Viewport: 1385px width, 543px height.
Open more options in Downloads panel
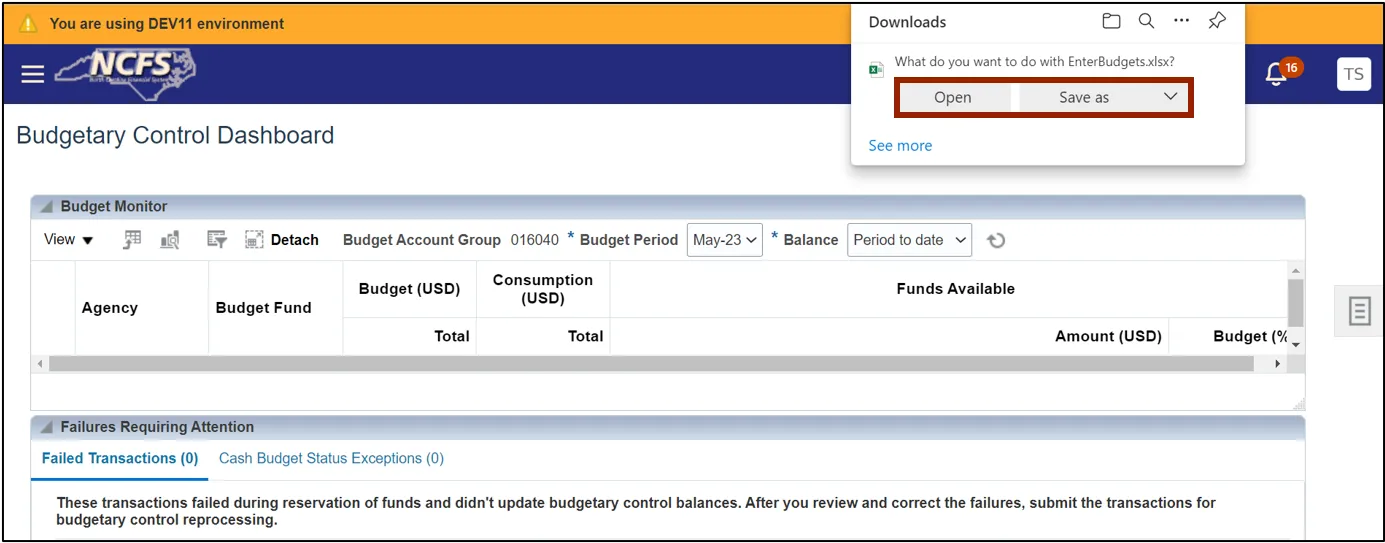coord(1181,21)
